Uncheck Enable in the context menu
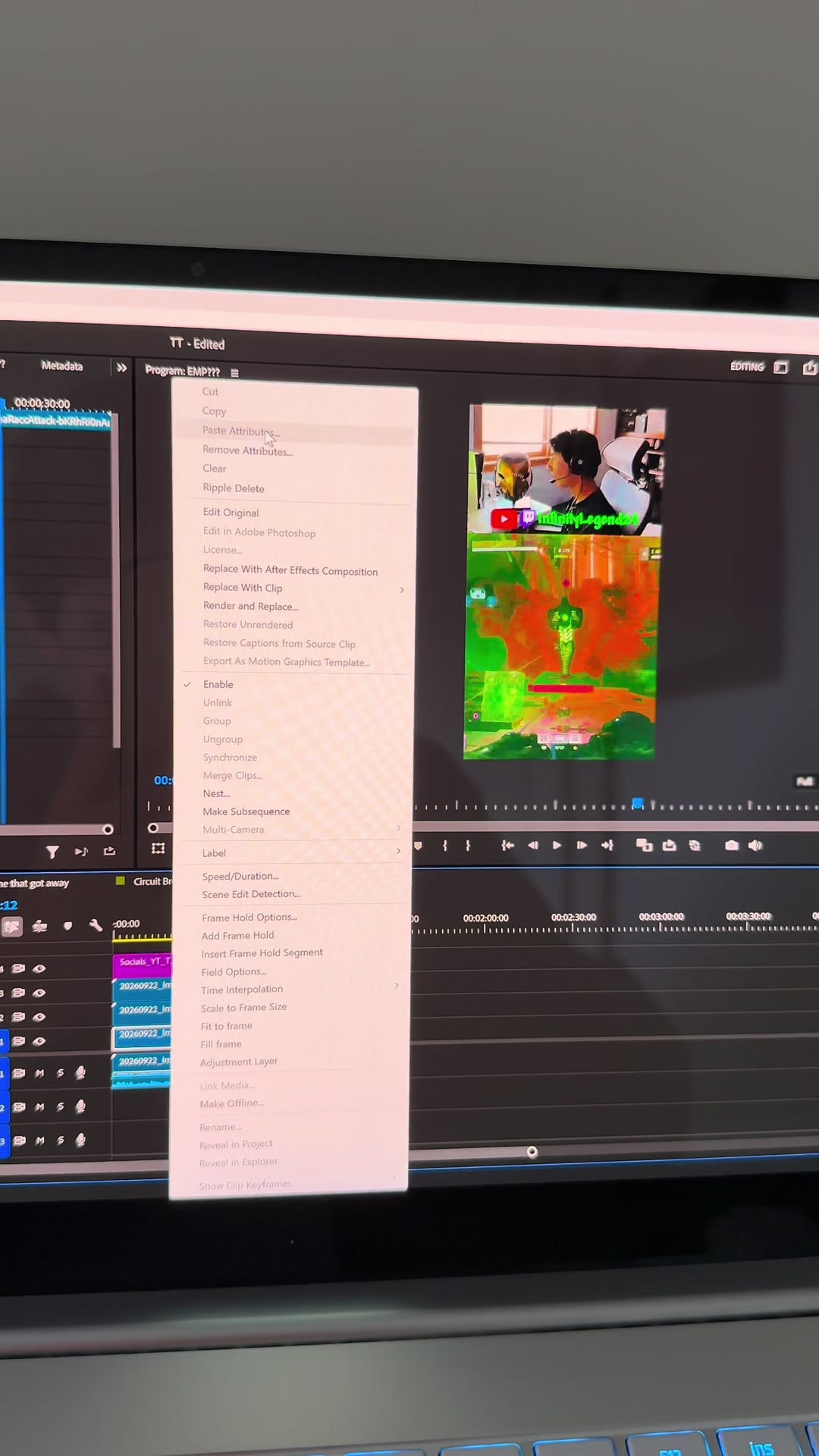Screen dimensions: 819x1456 click(x=218, y=684)
